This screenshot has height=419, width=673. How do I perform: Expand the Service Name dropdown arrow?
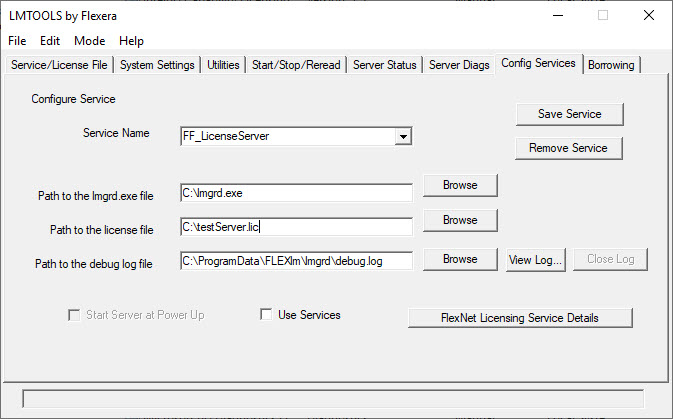coord(403,137)
